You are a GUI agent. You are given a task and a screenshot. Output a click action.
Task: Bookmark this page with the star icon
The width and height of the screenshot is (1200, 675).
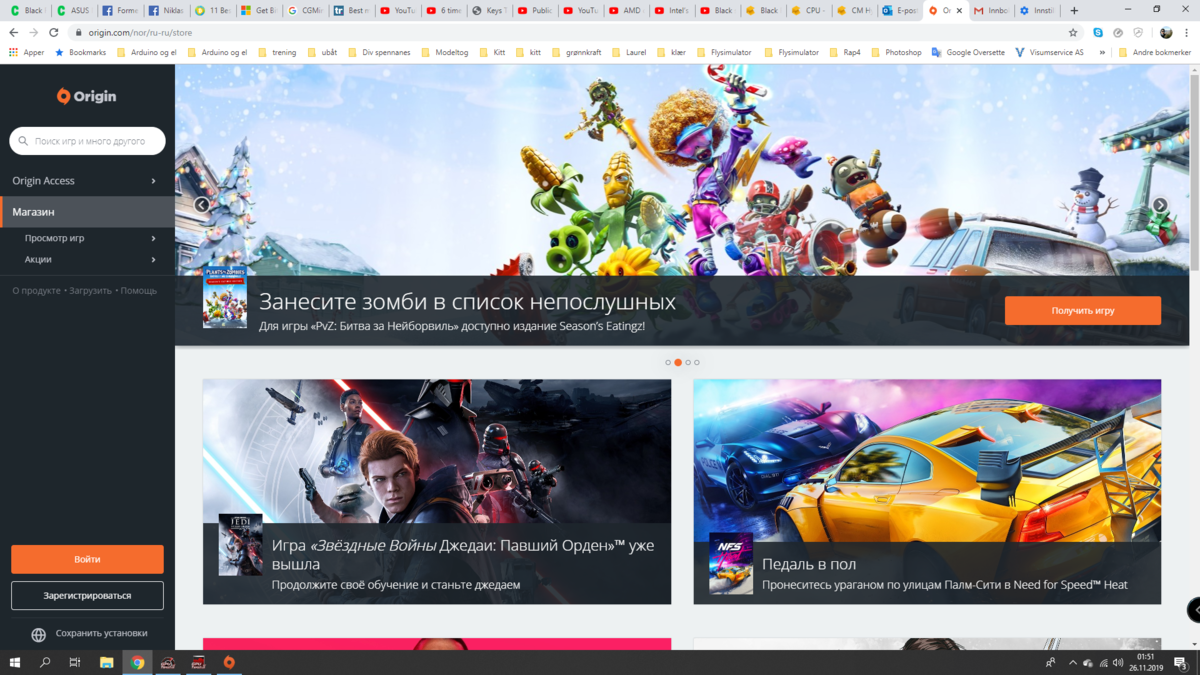(1073, 33)
